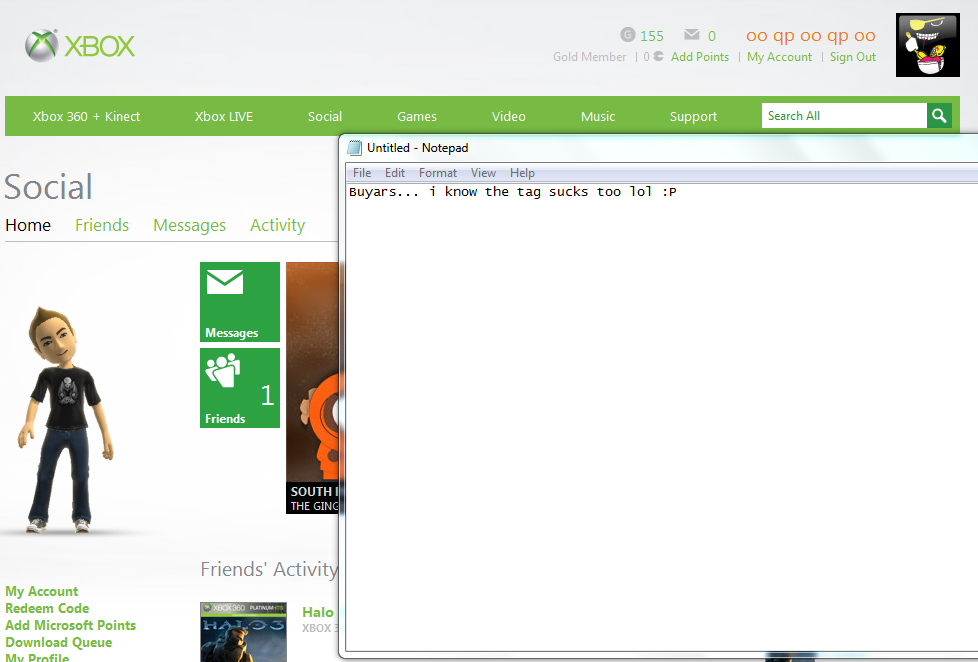Click the Social page heading
Image resolution: width=978 pixels, height=662 pixels.
(x=49, y=187)
